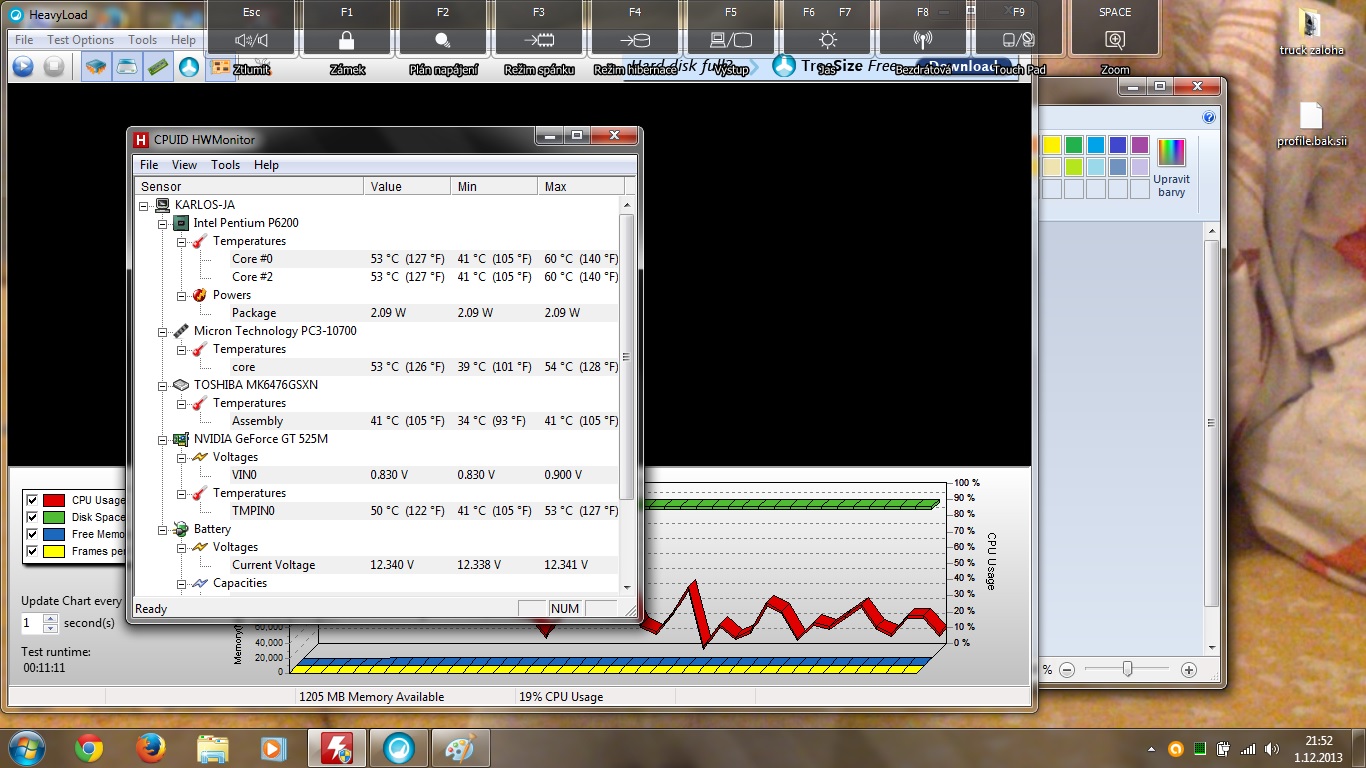This screenshot has width=1366, height=768.
Task: Click the Max column header in HWMonitor
Action: [581, 186]
